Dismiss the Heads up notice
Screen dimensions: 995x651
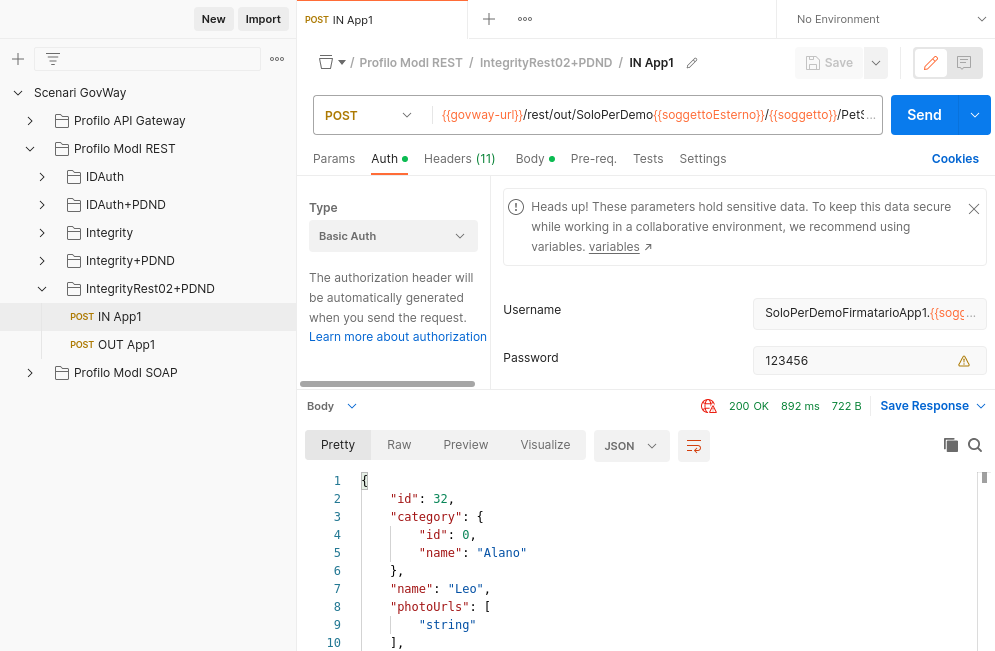973,209
